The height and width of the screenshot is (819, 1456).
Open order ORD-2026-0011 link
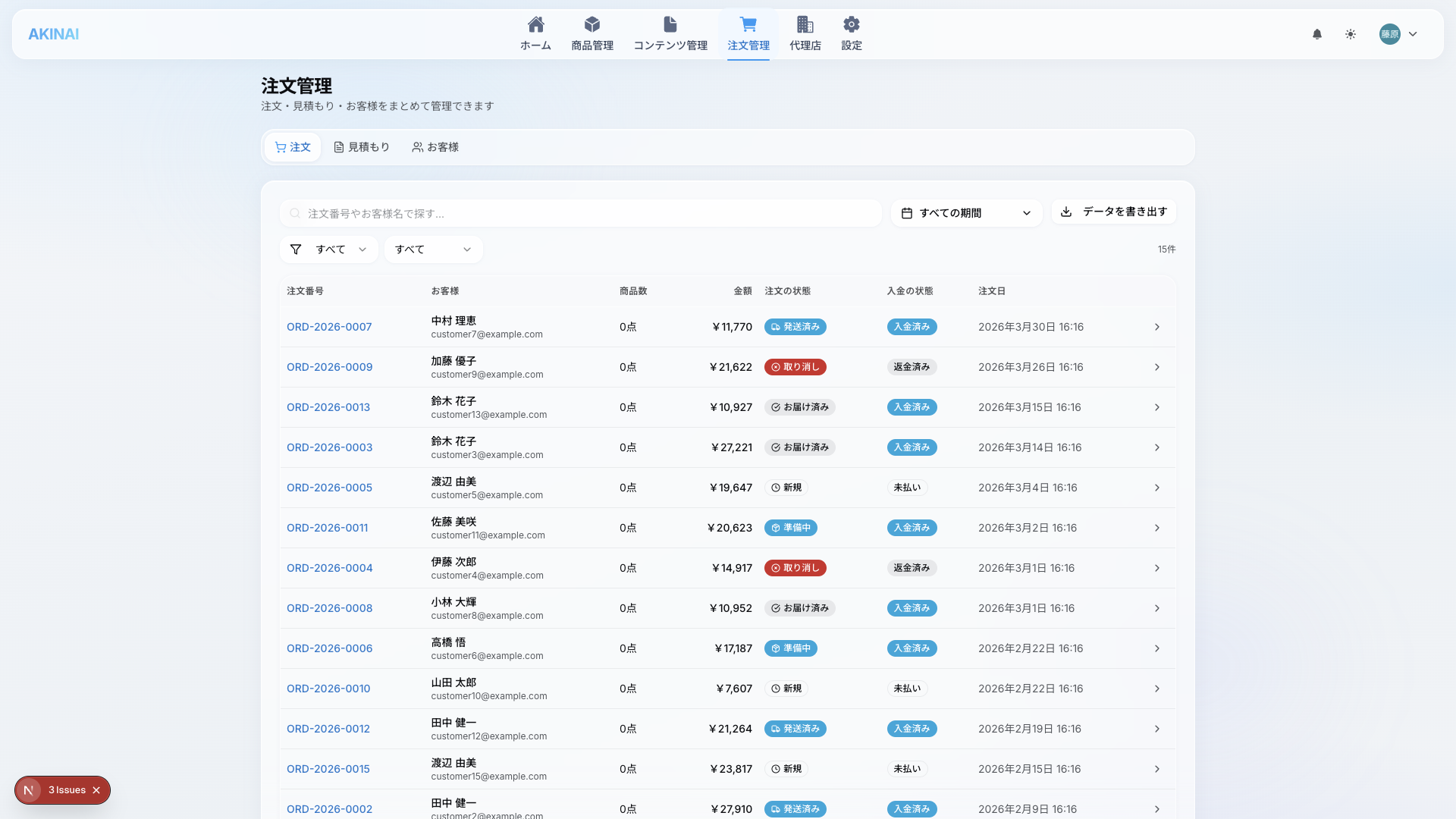click(328, 528)
